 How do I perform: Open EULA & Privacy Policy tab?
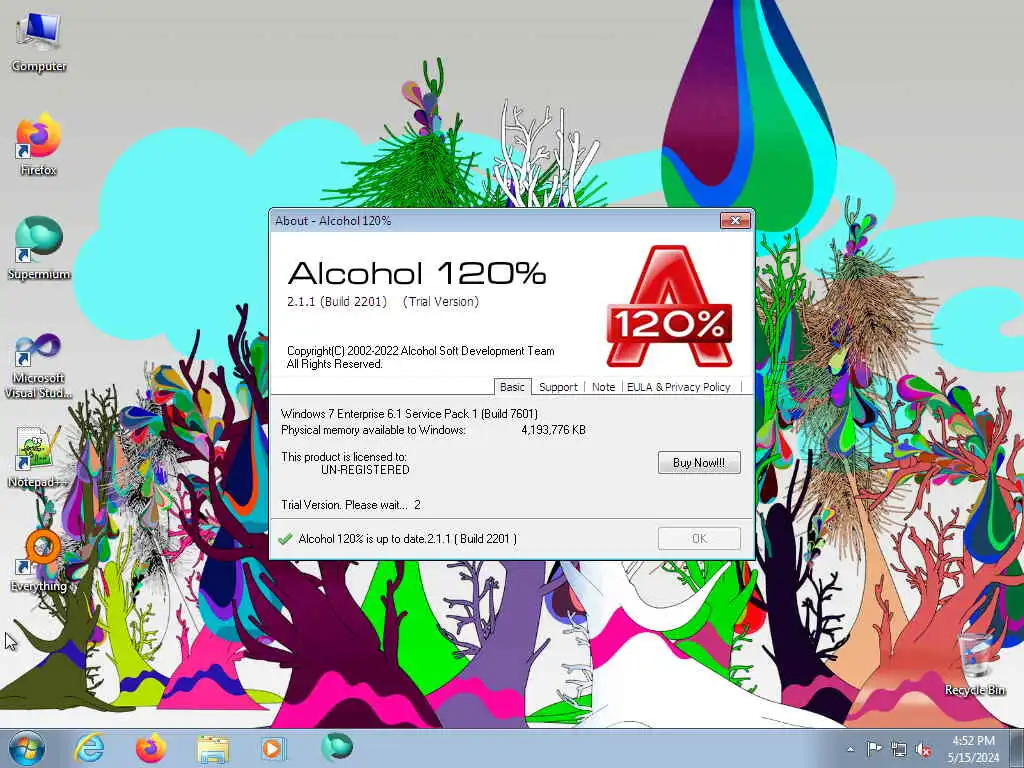[679, 387]
